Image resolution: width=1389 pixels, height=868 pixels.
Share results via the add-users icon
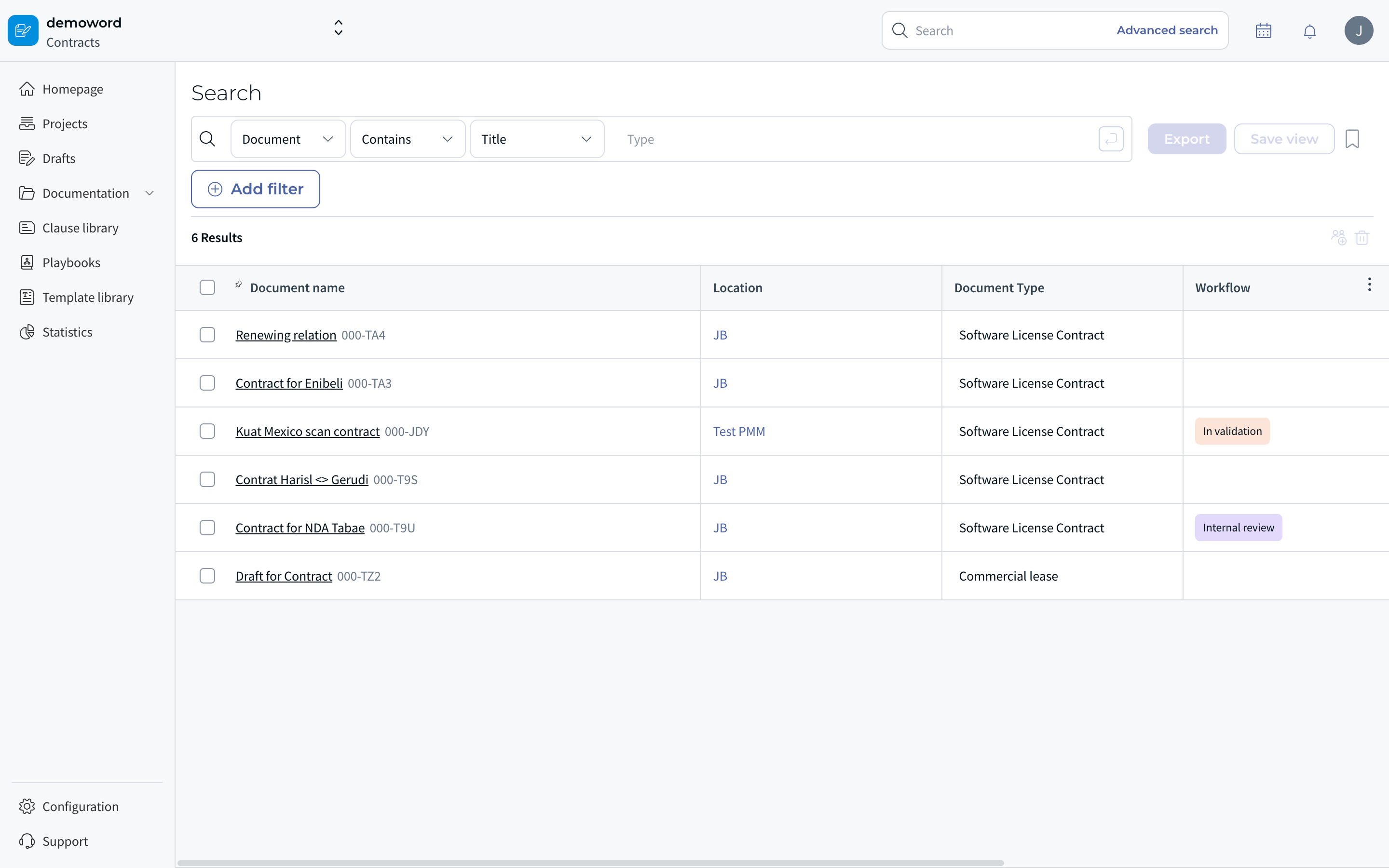pyautogui.click(x=1338, y=237)
